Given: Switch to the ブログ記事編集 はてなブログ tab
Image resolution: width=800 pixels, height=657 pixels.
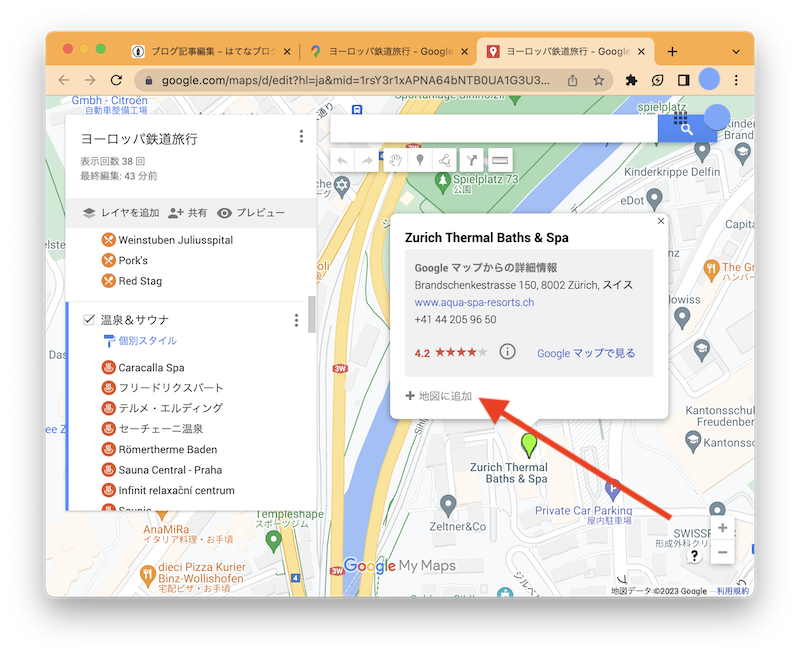Looking at the screenshot, I should (209, 52).
